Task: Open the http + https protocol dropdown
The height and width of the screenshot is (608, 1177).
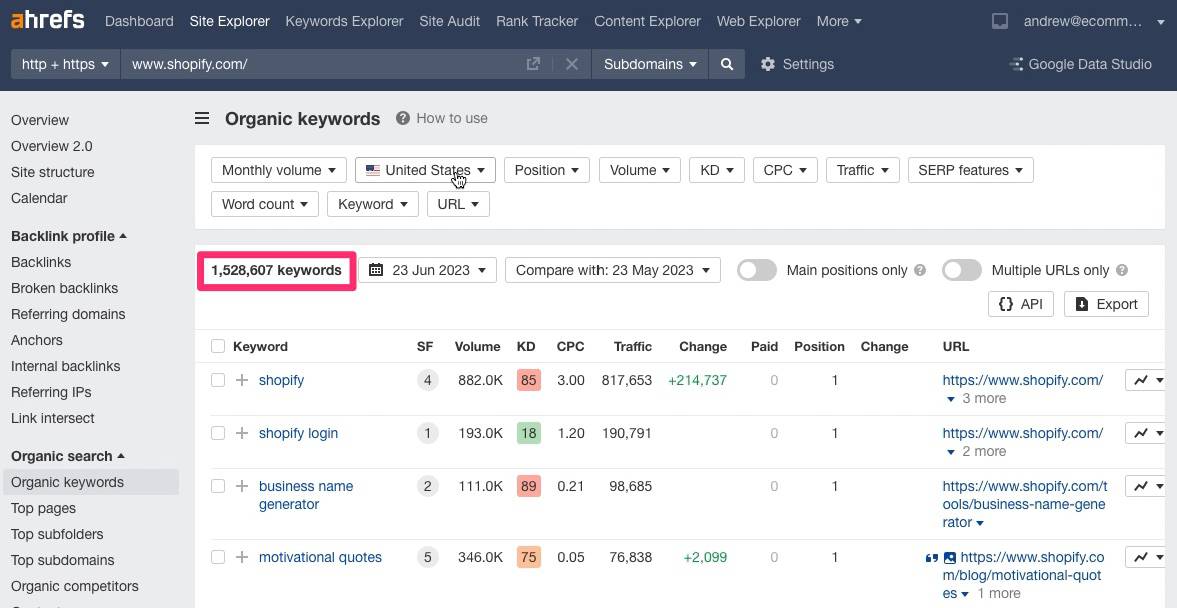Action: tap(65, 65)
